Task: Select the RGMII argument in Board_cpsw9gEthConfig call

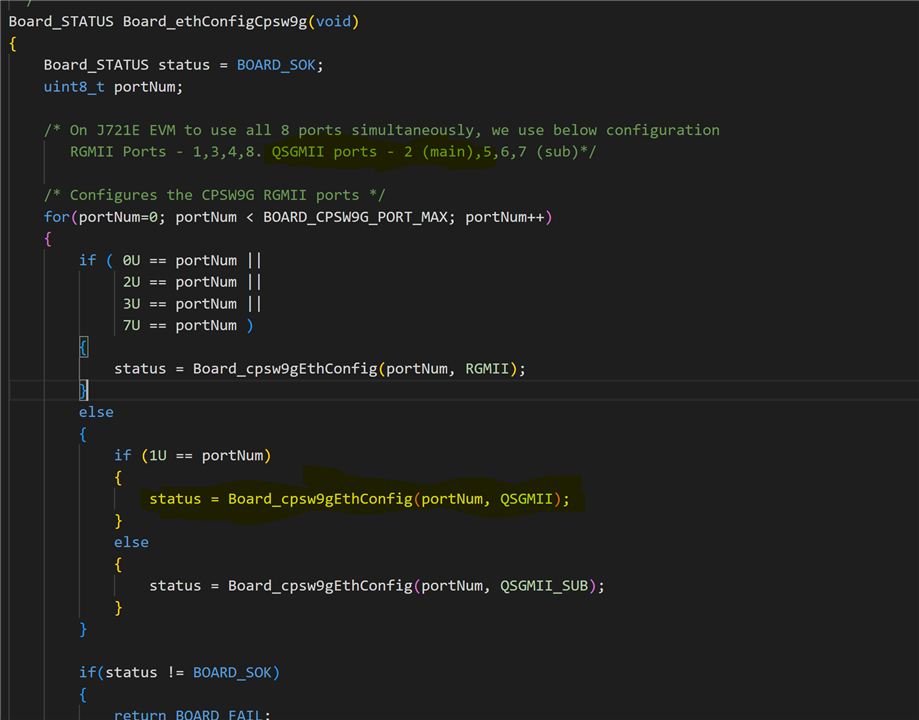Action: 487,369
